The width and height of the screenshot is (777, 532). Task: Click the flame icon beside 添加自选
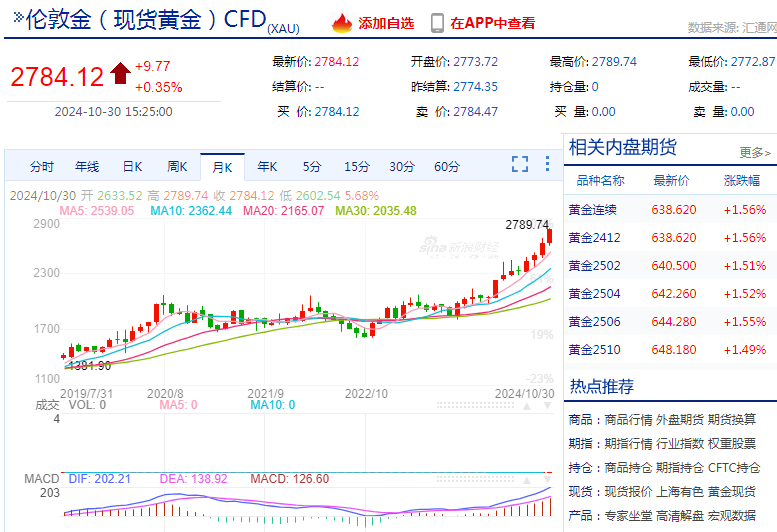point(341,23)
